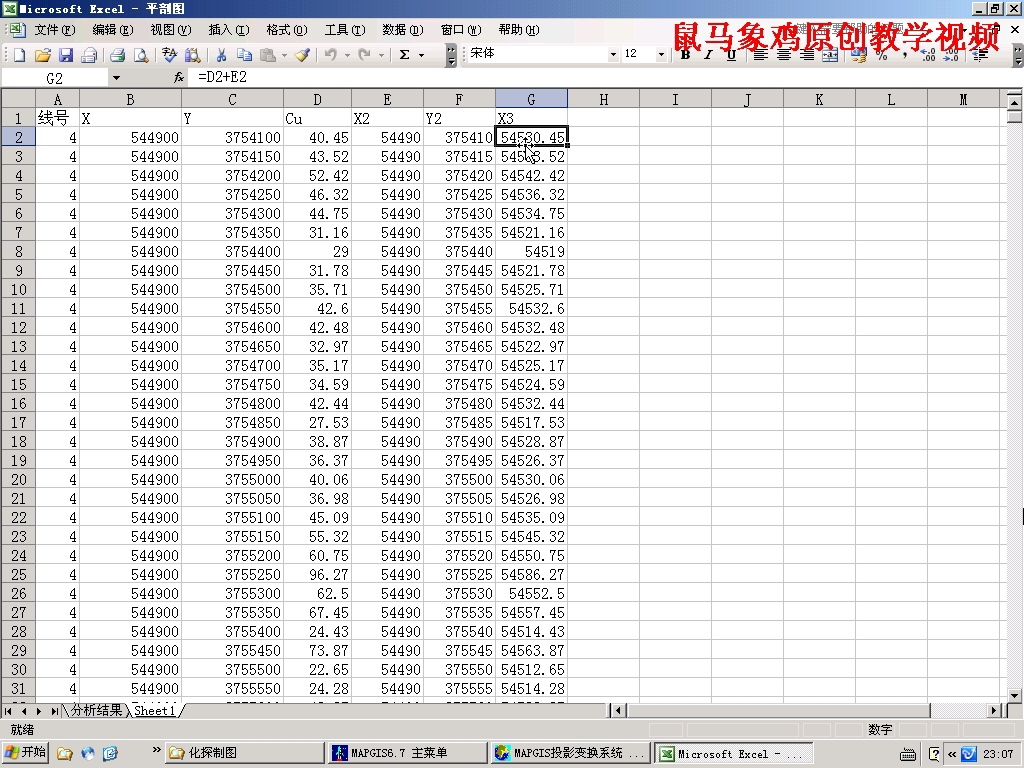
Task: Expand the Name Box dropdown arrow
Action: point(116,78)
